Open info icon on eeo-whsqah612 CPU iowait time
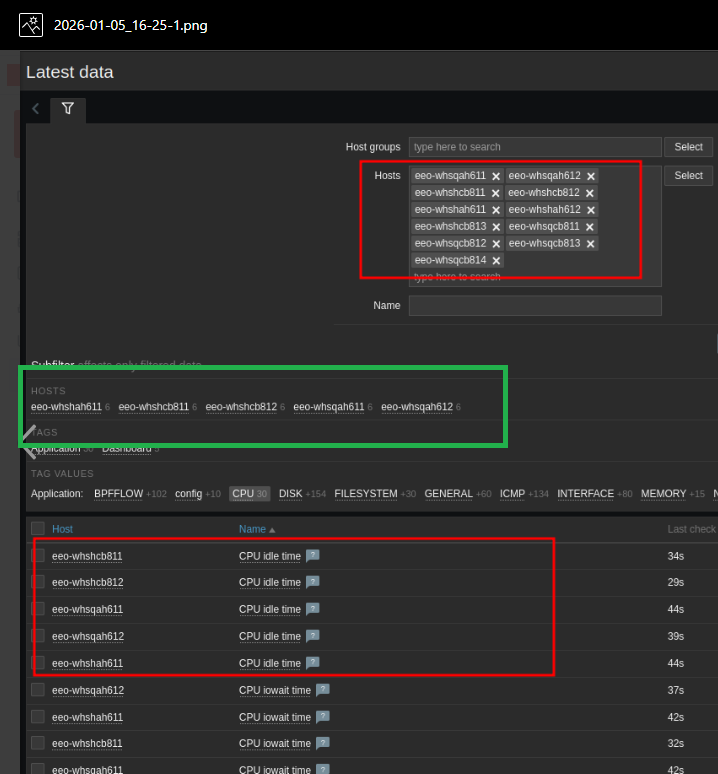This screenshot has height=774, width=718. click(322, 690)
